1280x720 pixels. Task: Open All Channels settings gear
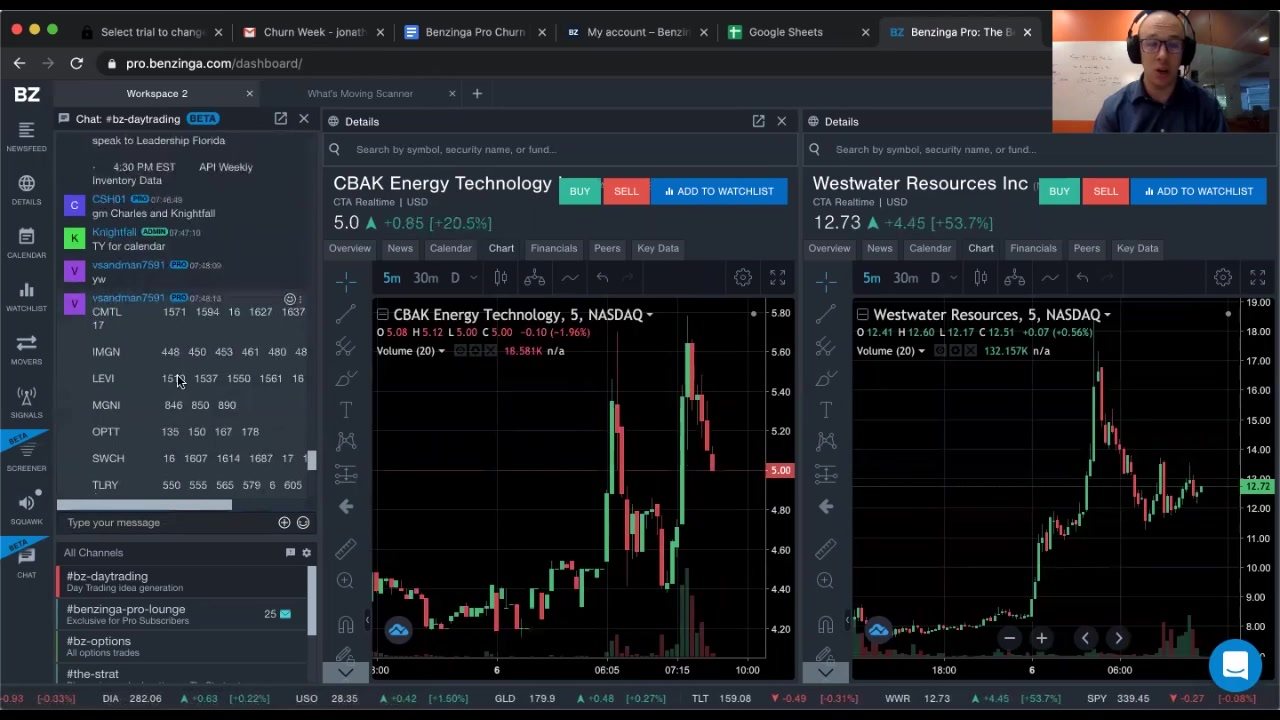coord(306,552)
